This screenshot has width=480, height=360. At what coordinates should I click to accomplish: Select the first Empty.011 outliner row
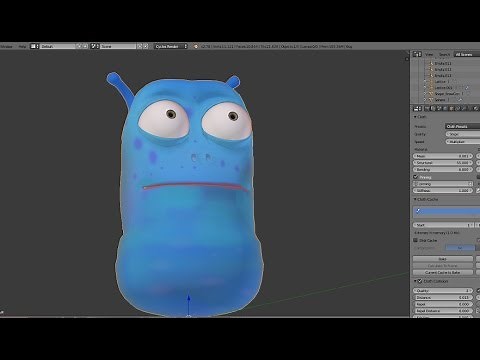443,63
